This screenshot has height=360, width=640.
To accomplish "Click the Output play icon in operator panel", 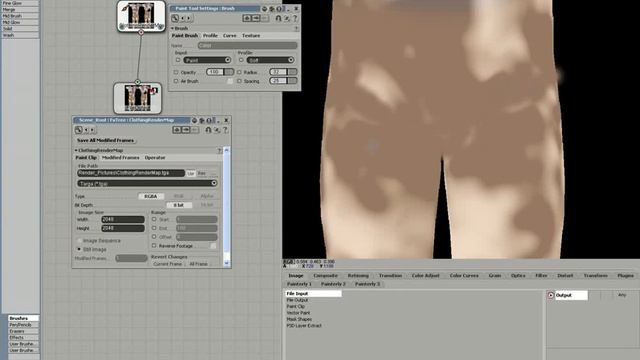I will (x=551, y=295).
